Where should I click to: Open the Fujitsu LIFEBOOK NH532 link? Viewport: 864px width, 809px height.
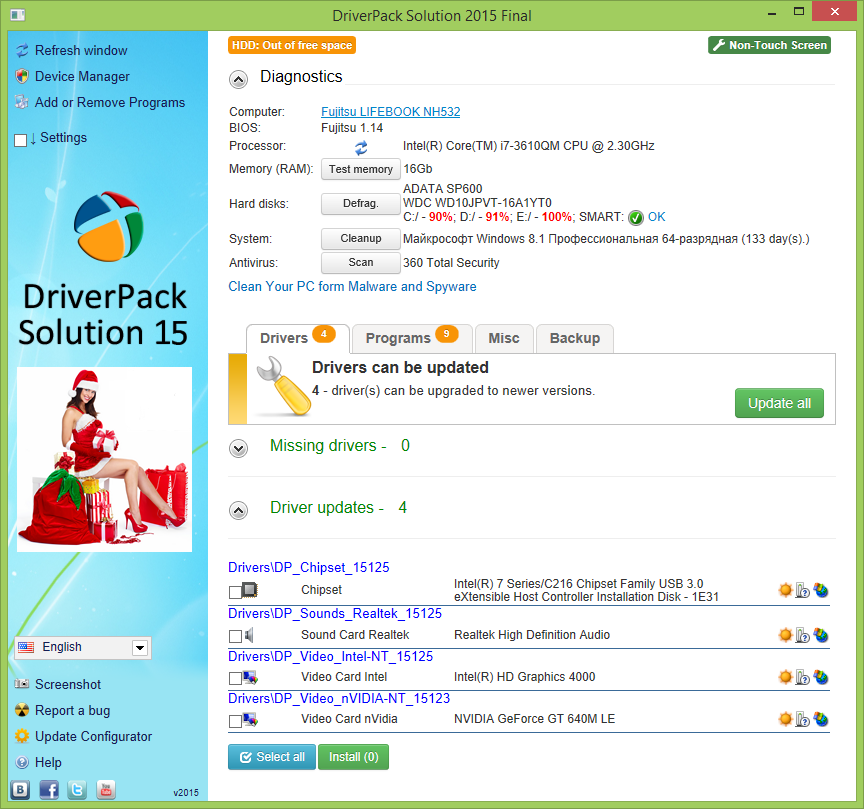[390, 112]
